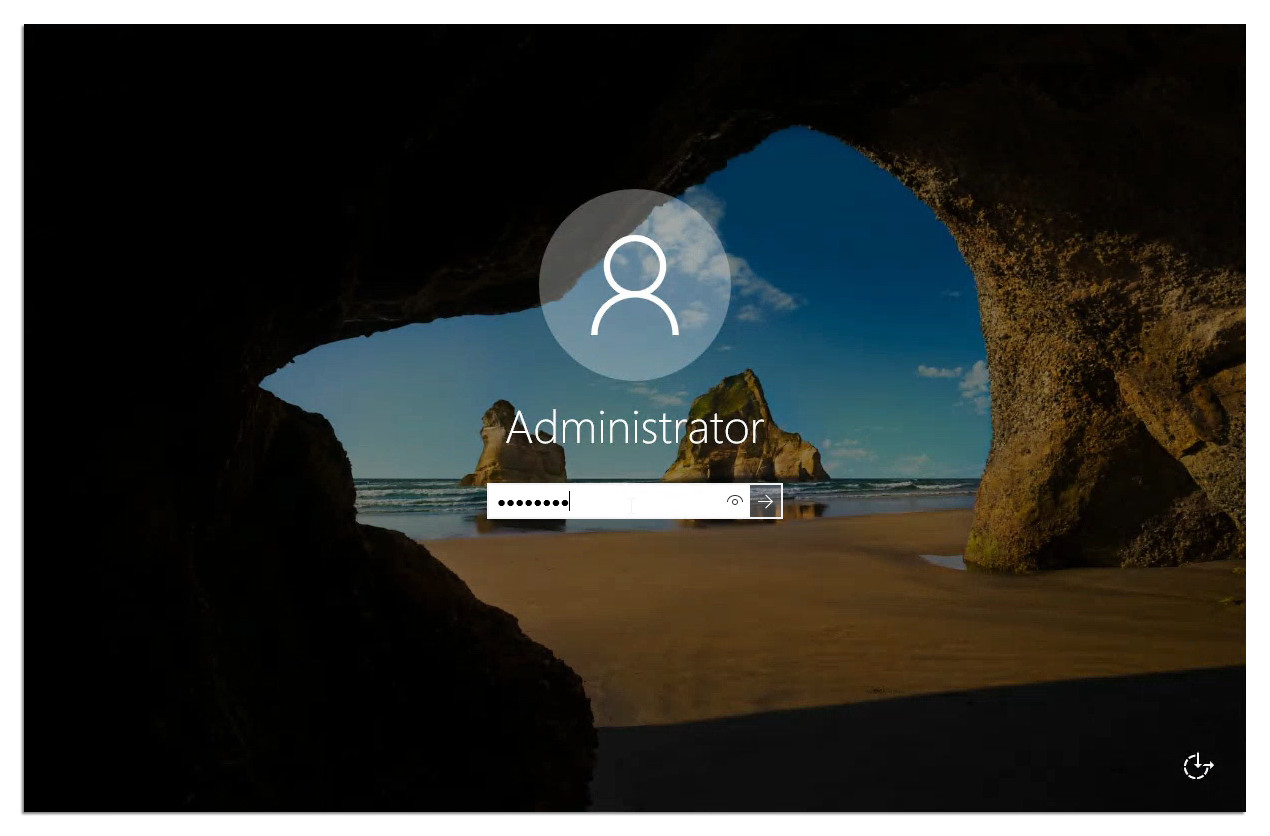Toggle password visibility in the password box
The height and width of the screenshot is (836, 1270).
coord(735,501)
